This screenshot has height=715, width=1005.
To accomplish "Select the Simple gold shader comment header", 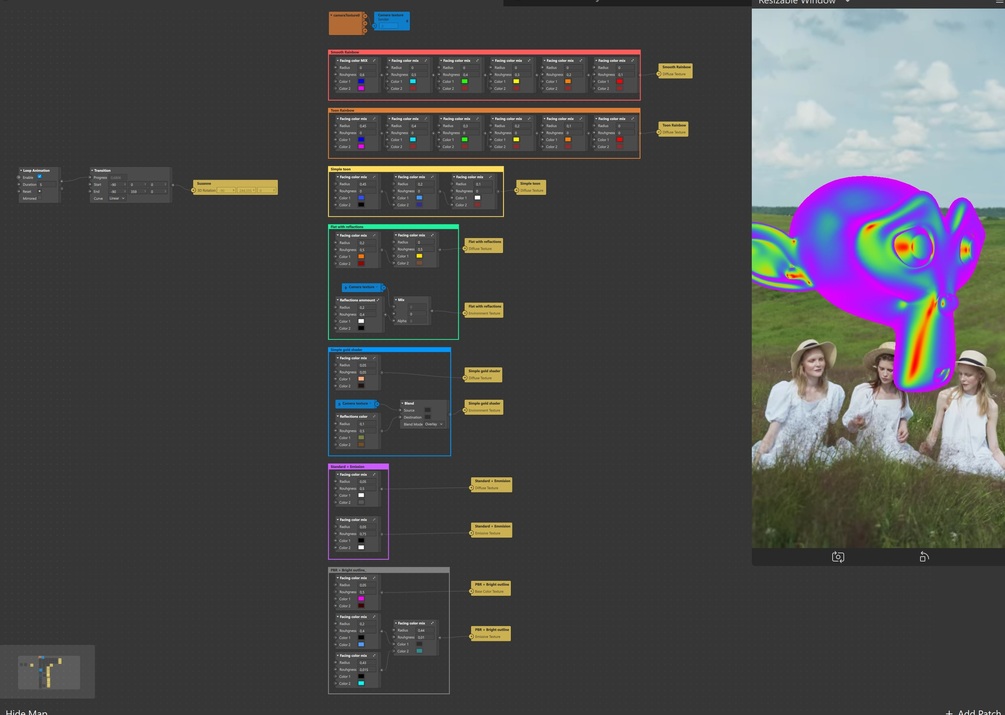I will [x=390, y=350].
